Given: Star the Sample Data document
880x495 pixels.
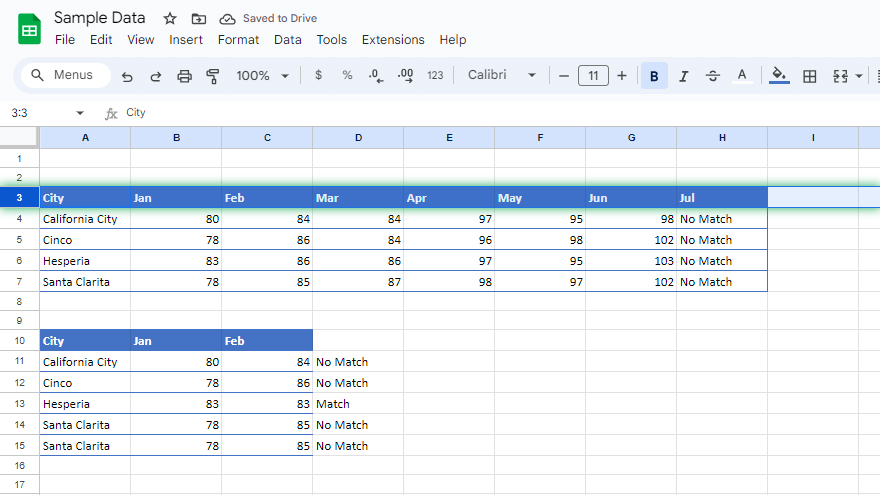Looking at the screenshot, I should (x=169, y=19).
